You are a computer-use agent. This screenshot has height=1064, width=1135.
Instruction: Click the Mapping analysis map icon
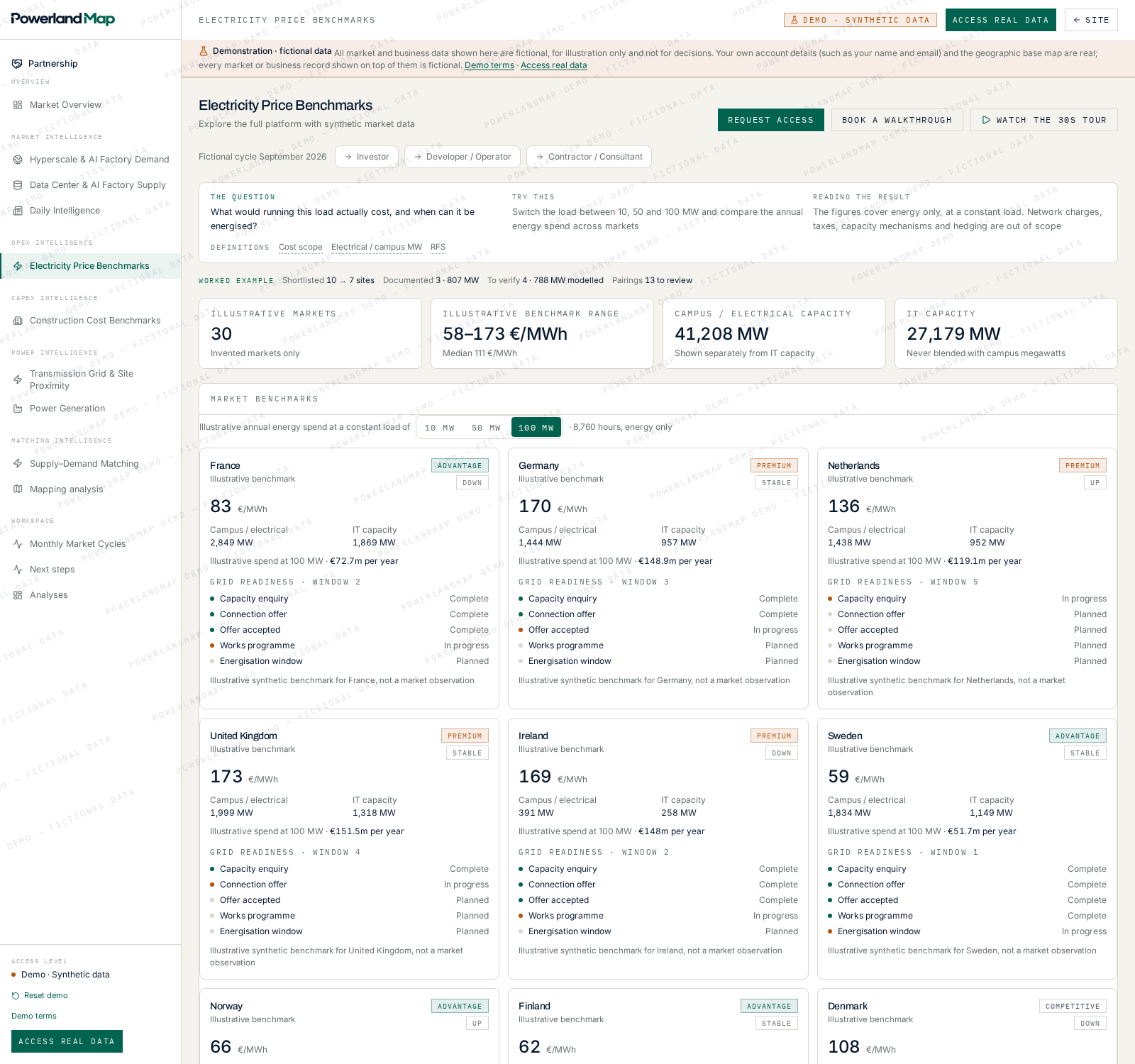pyautogui.click(x=18, y=489)
